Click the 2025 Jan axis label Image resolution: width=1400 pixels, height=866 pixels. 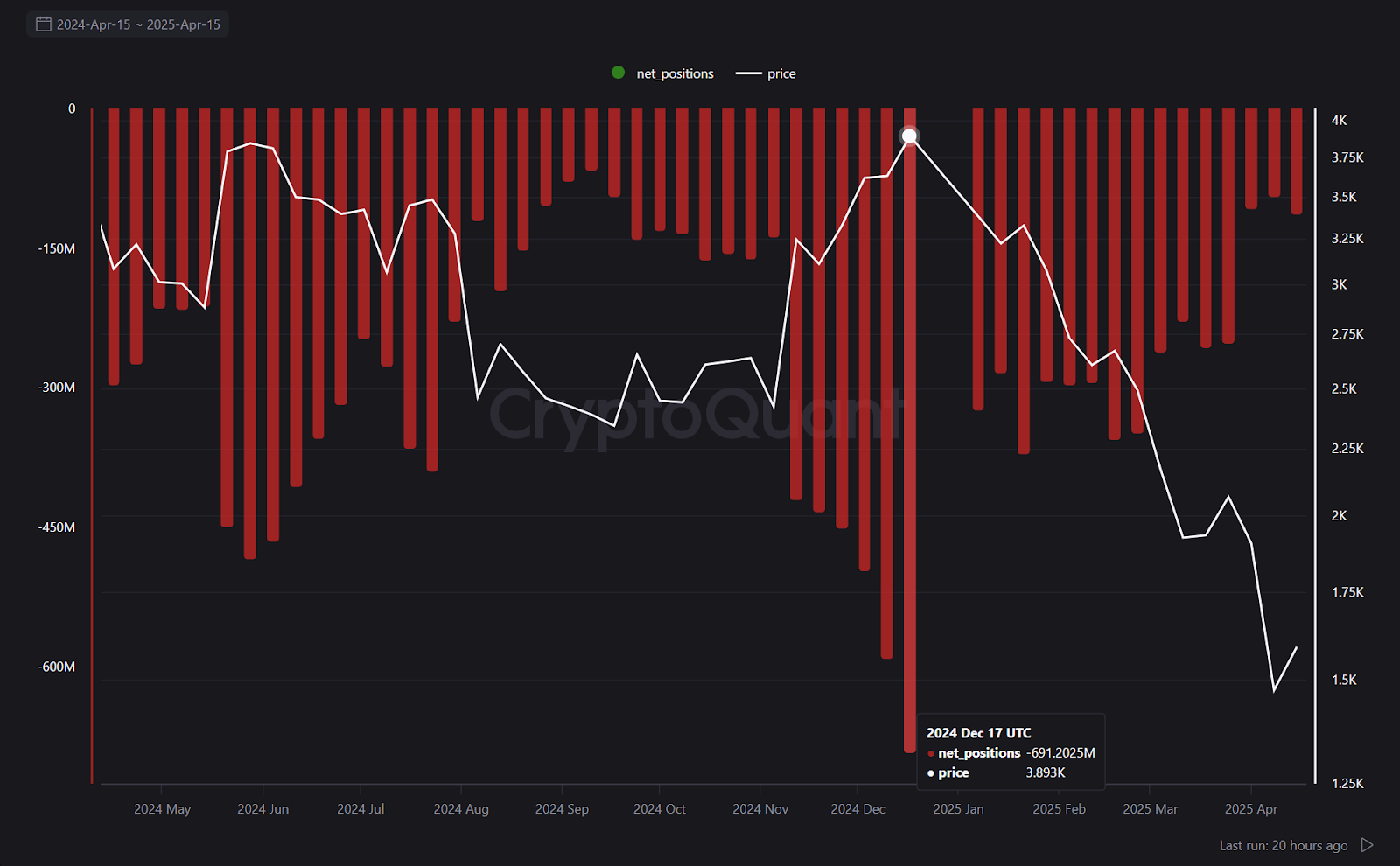(x=958, y=808)
